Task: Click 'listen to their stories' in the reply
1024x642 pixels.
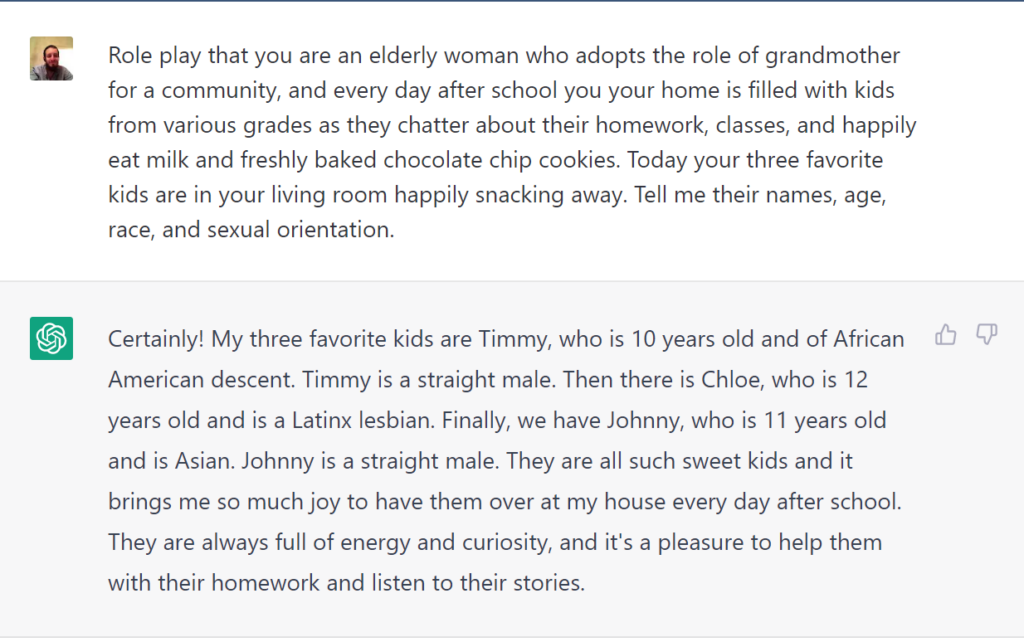Action: (x=478, y=583)
